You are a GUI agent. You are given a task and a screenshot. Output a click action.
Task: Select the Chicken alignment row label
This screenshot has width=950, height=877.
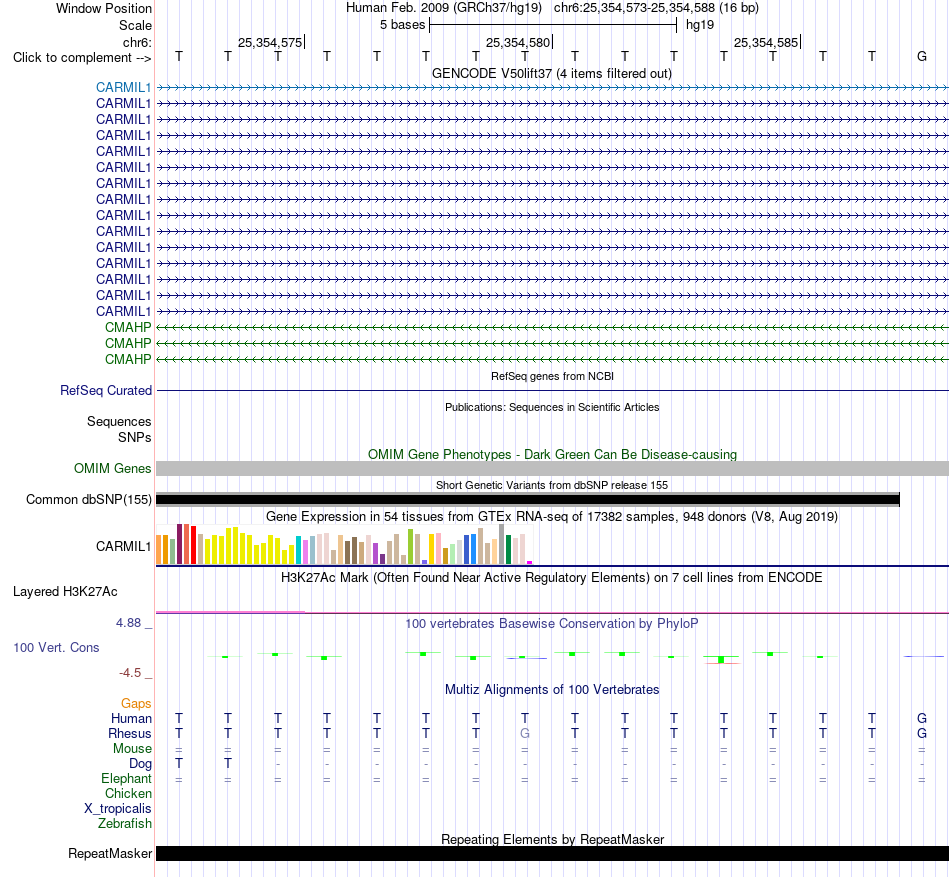(x=128, y=793)
